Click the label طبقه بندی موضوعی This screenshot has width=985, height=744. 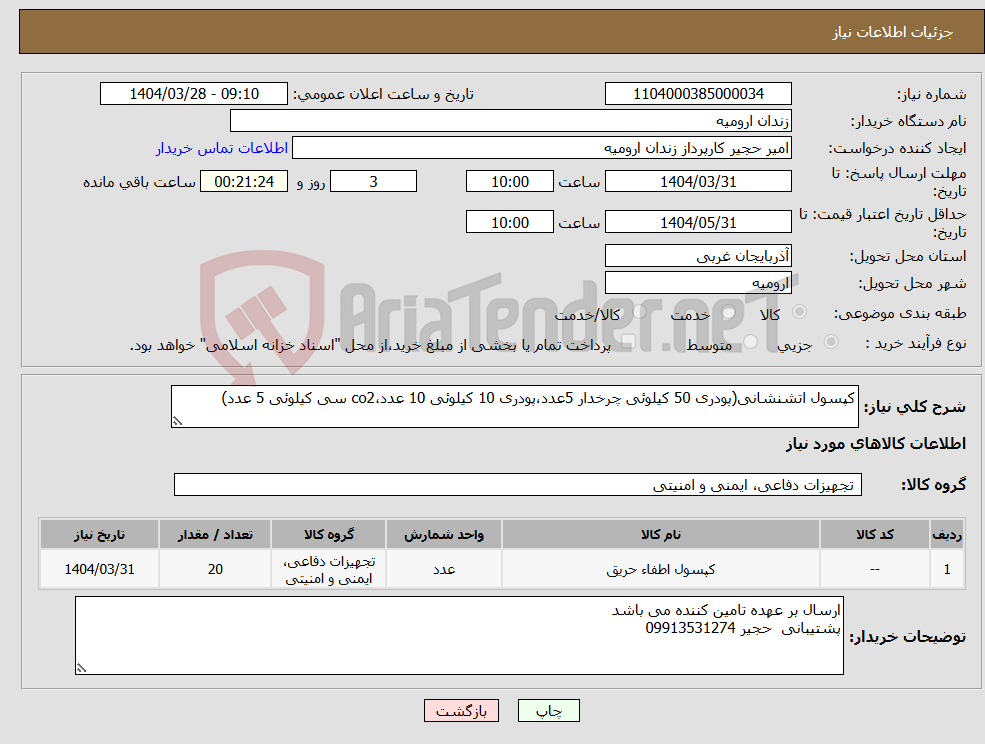coord(900,313)
